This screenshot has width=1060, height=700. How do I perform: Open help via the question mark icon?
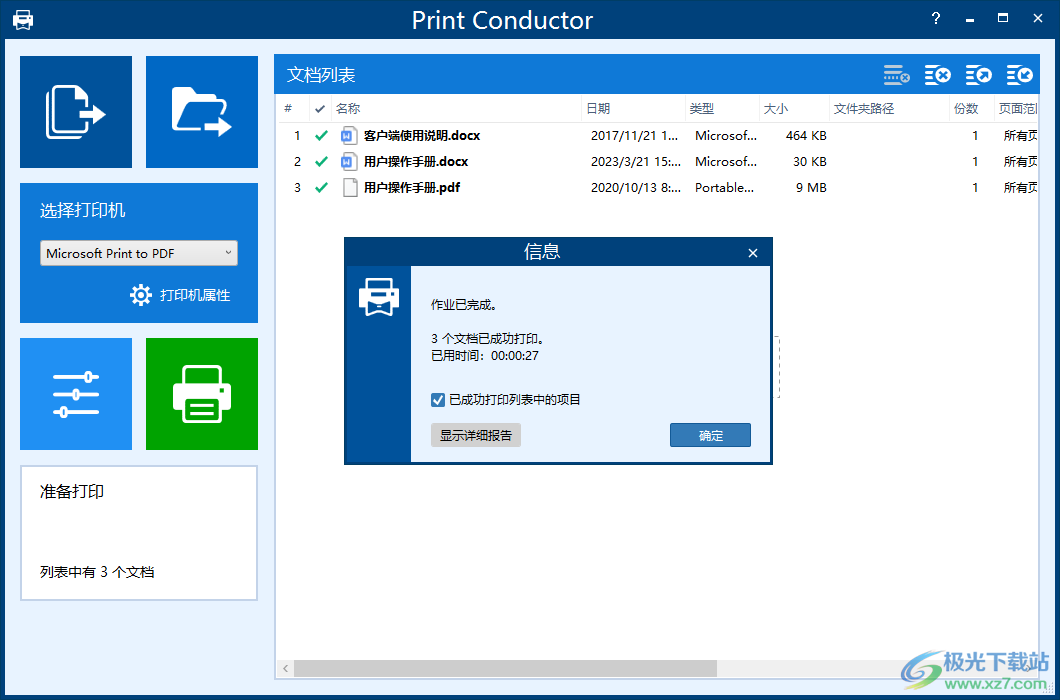pyautogui.click(x=936, y=19)
